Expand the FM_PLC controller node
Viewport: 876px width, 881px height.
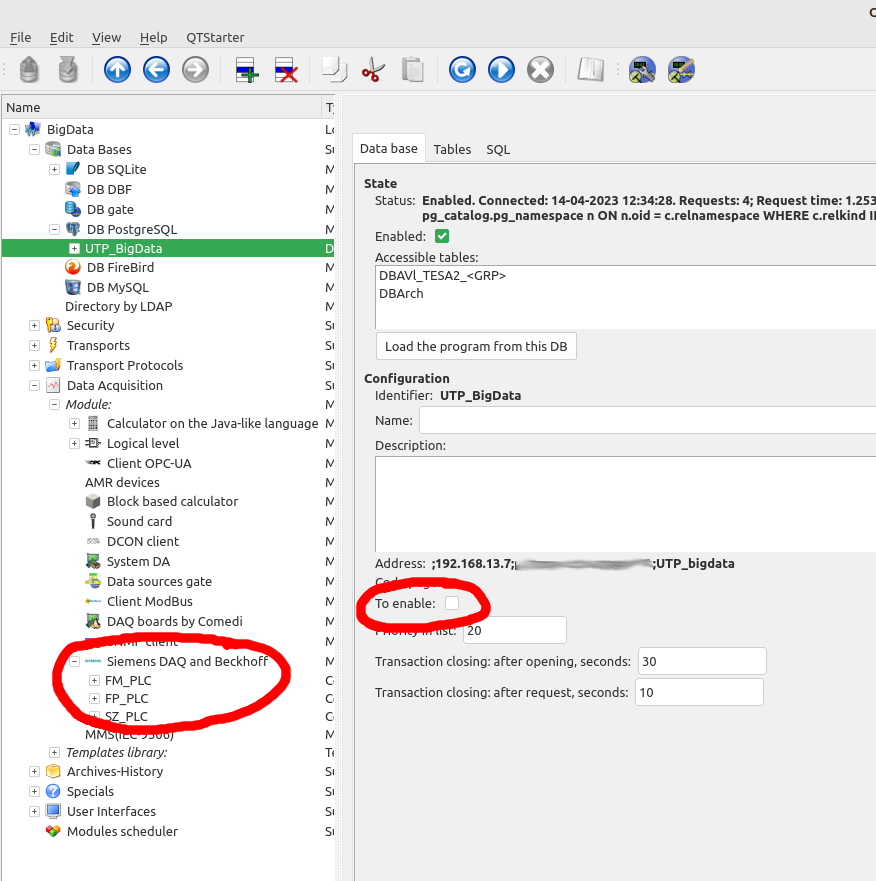pos(95,681)
